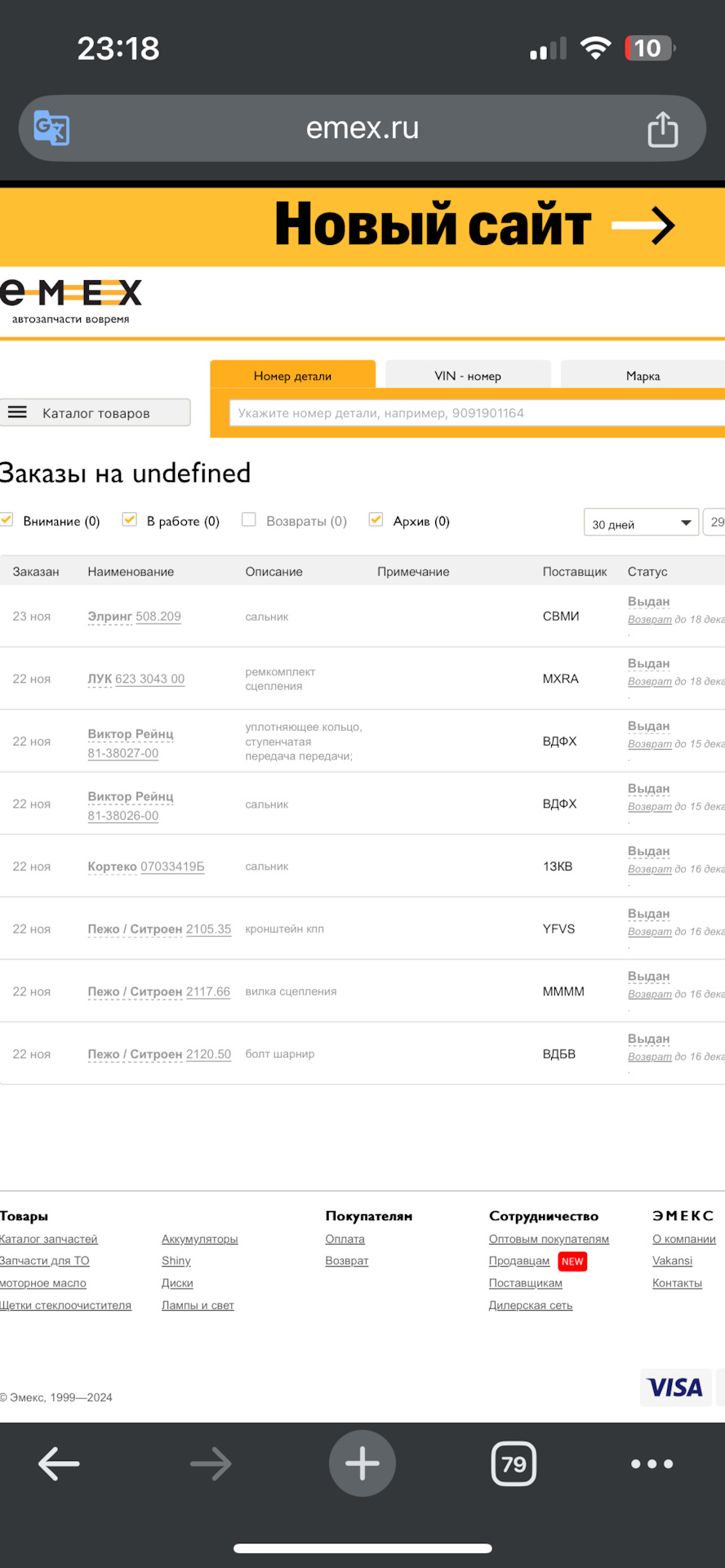Switch to the VIN - номер tab
Screen dimensions: 725x1568
(468, 376)
